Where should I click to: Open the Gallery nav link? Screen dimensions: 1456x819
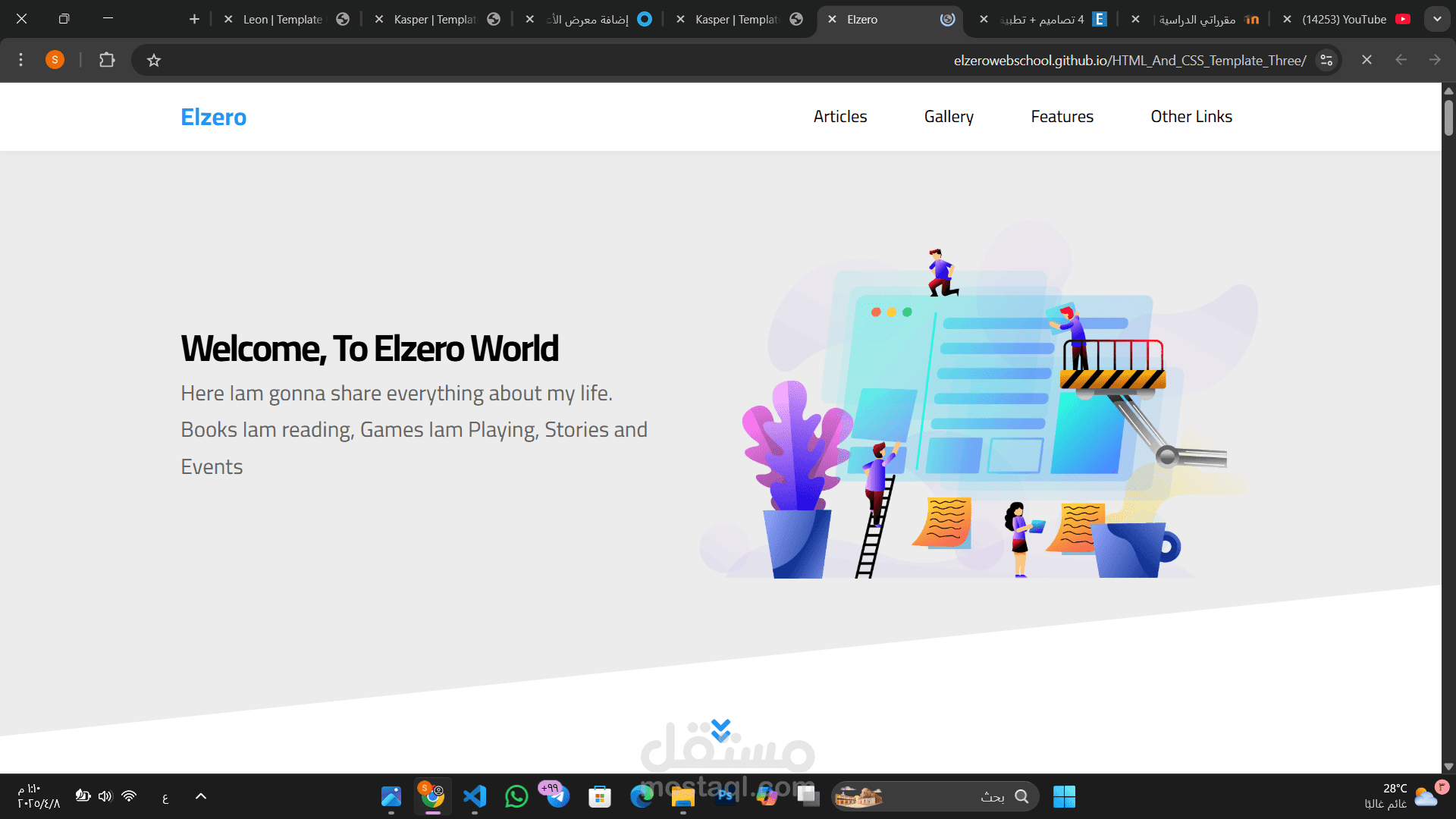coord(949,117)
